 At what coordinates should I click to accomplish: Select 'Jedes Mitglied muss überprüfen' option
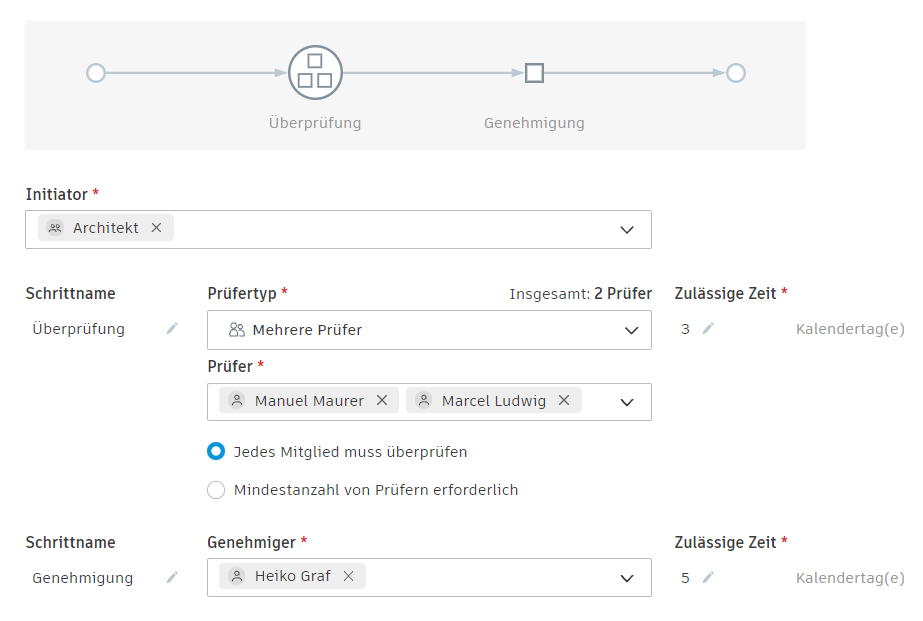pos(216,452)
